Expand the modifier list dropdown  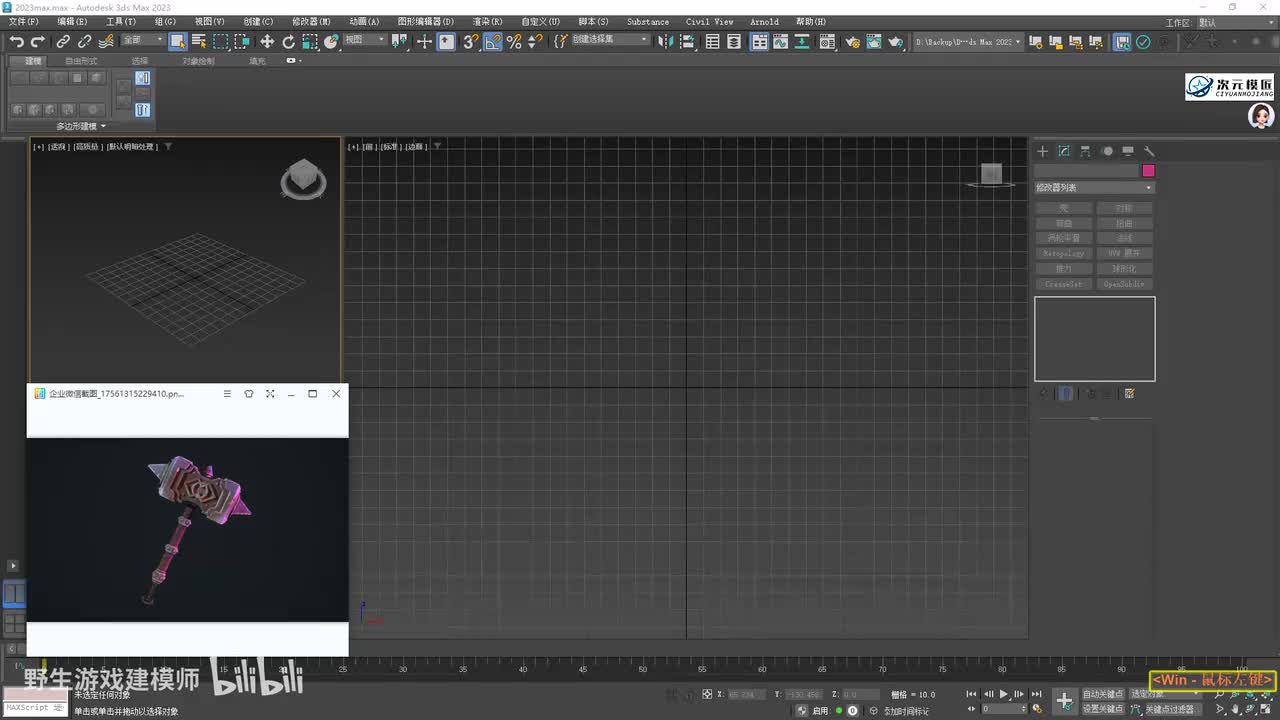pos(1094,188)
